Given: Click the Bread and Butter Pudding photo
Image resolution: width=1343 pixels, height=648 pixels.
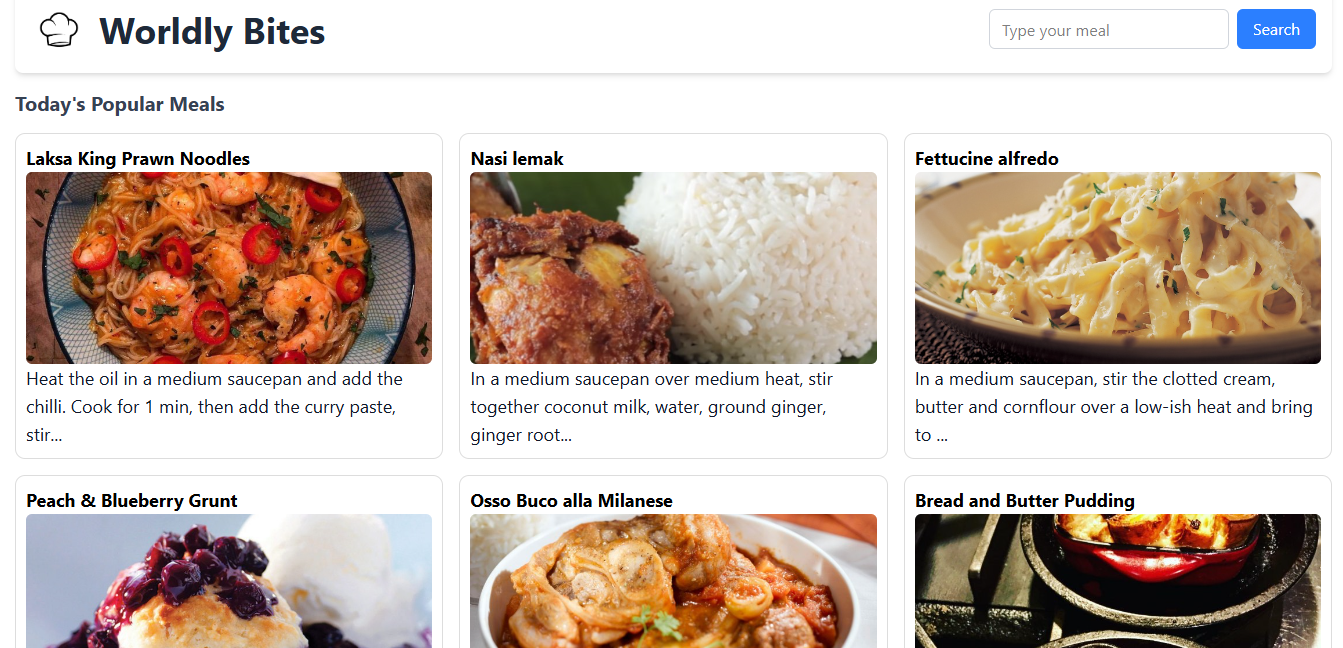Looking at the screenshot, I should pos(1117,582).
